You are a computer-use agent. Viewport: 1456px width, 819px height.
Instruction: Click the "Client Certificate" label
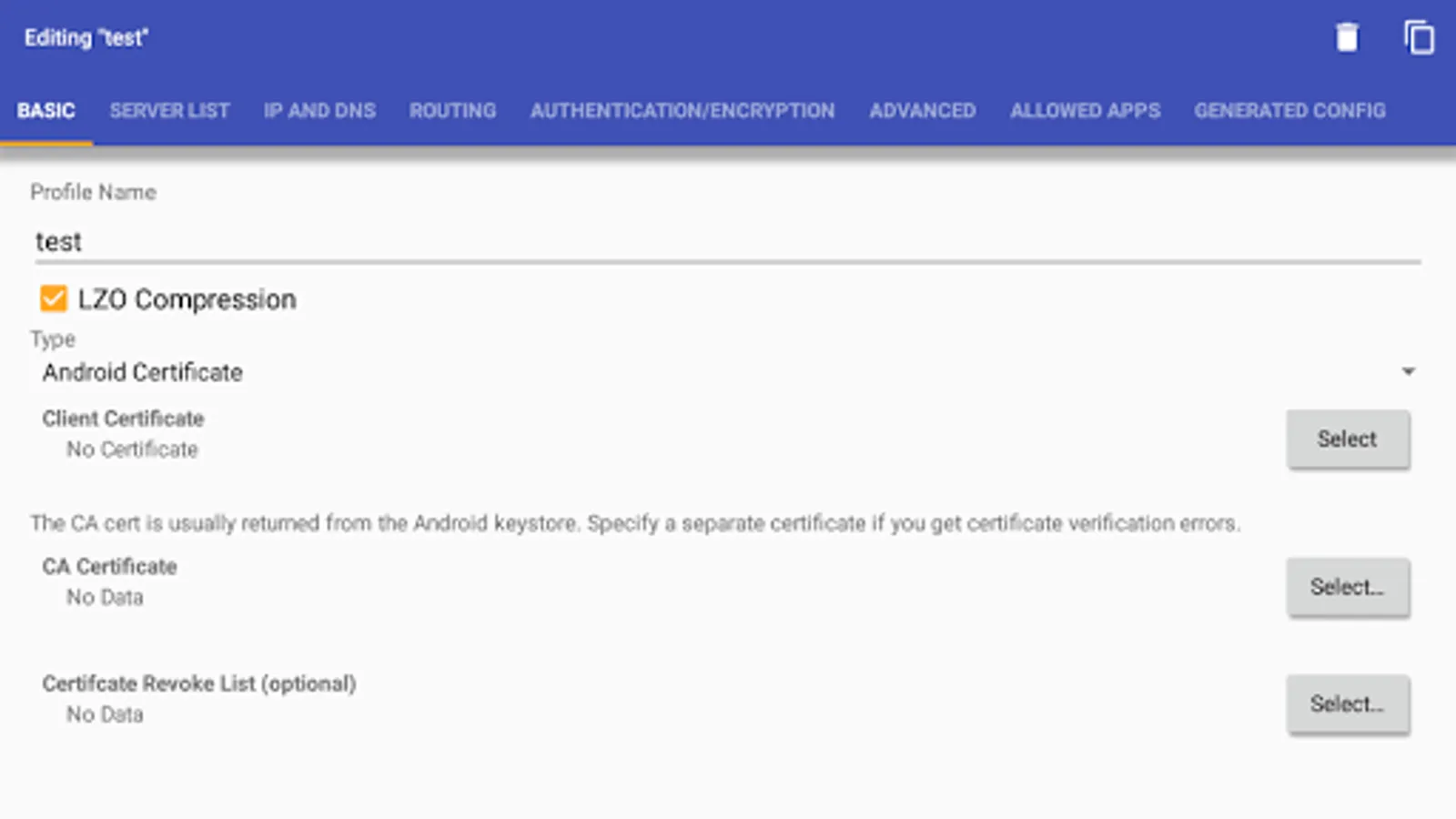click(x=123, y=419)
